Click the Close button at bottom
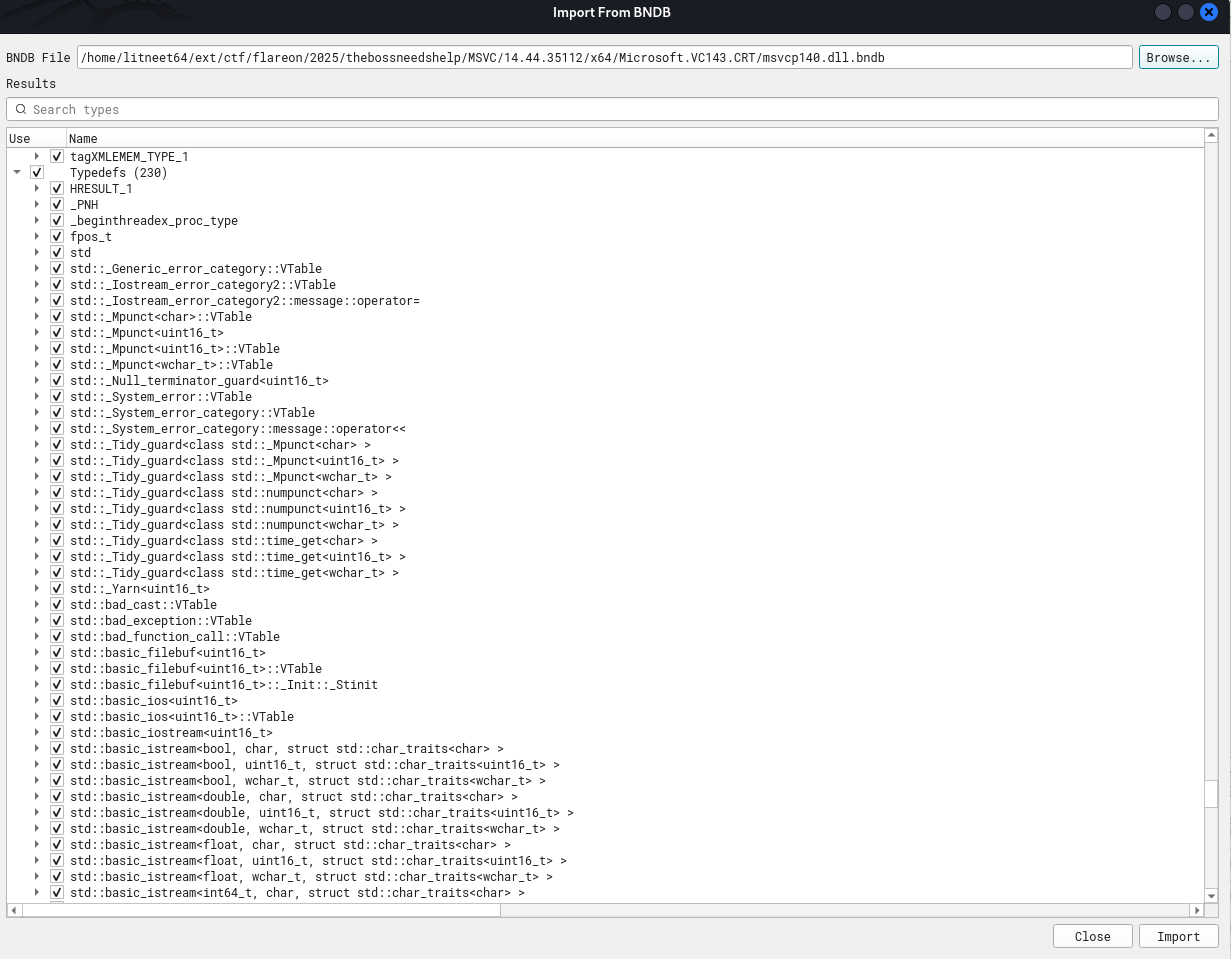This screenshot has height=959, width=1231. click(1092, 936)
